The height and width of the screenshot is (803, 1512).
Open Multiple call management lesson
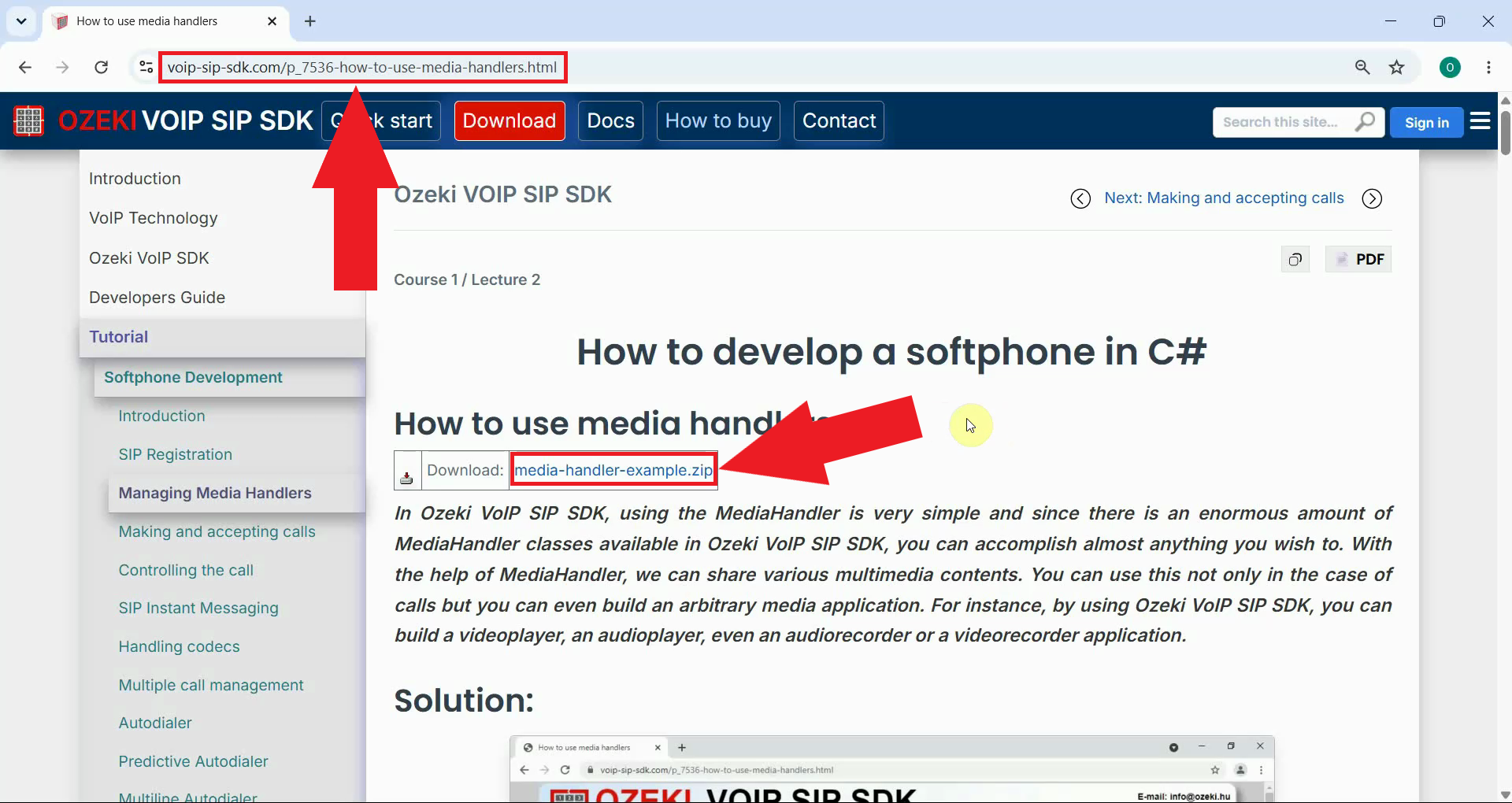coord(210,685)
